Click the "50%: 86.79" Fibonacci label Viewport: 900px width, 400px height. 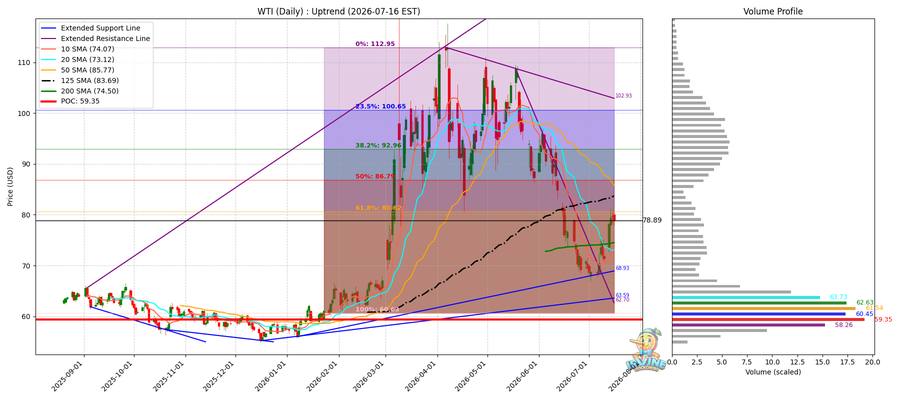pyautogui.click(x=373, y=177)
